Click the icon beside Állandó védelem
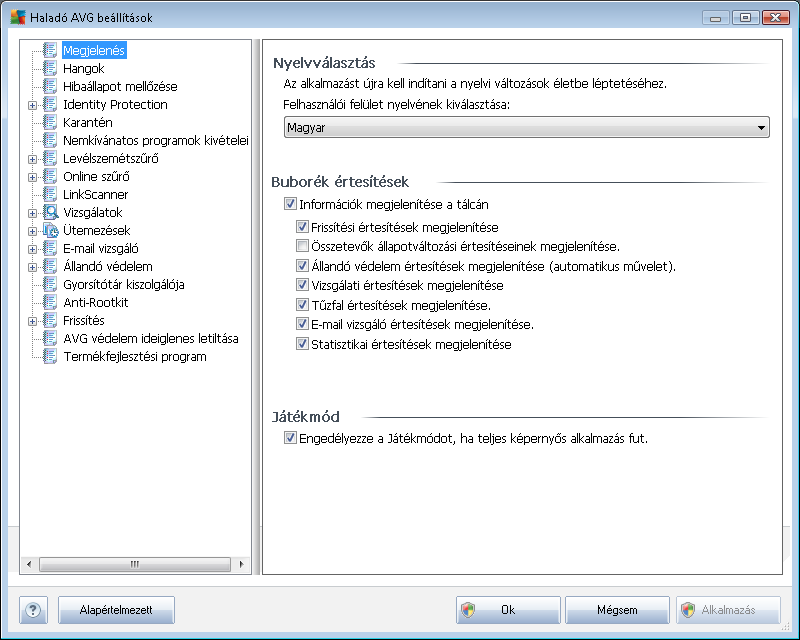800x640 pixels. 50,266
